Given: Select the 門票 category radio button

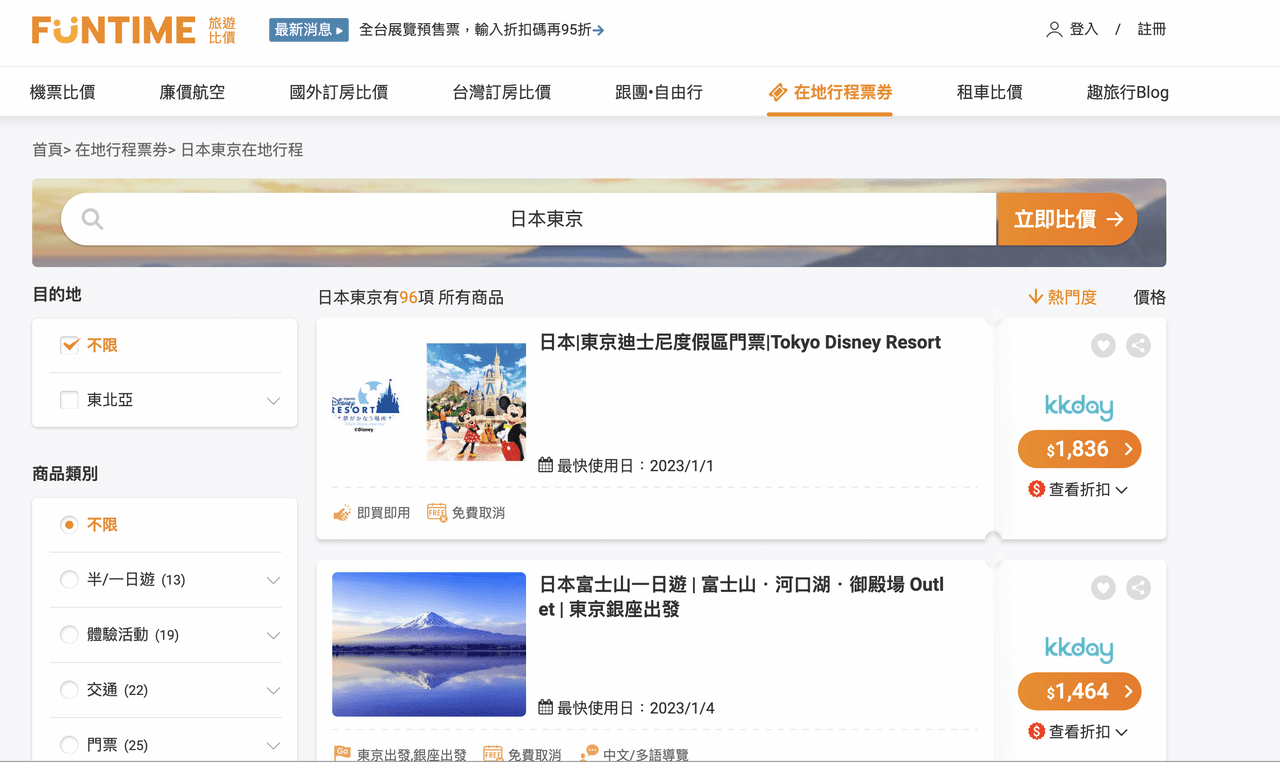Looking at the screenshot, I should tap(69, 745).
